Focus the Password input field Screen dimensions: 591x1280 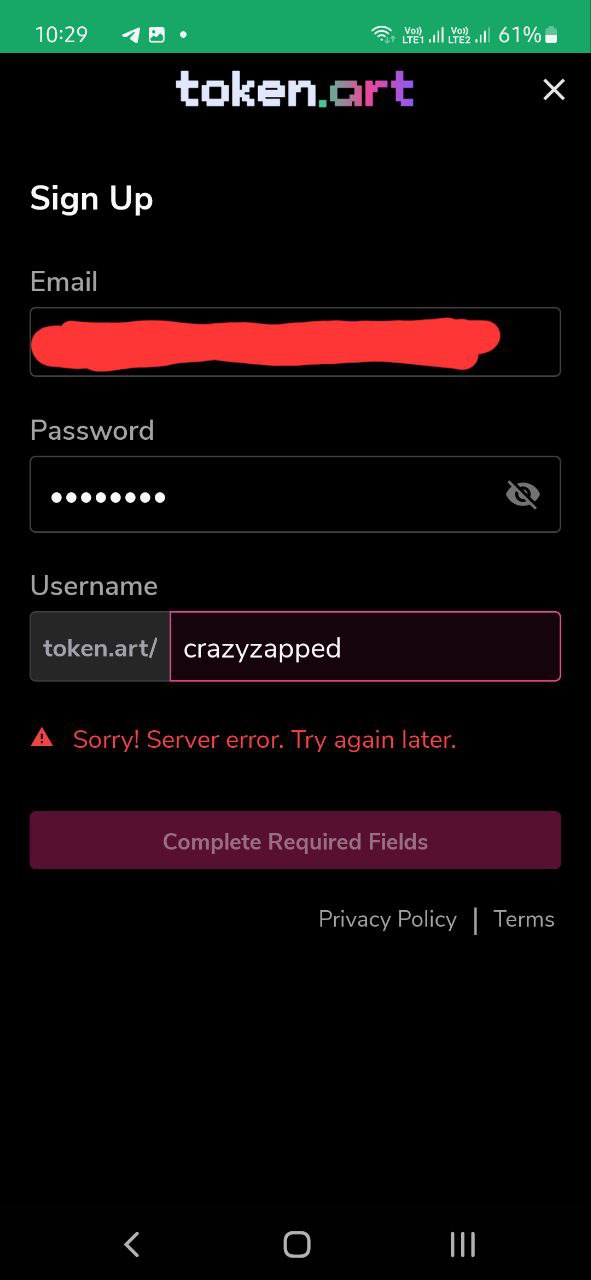pos(295,494)
